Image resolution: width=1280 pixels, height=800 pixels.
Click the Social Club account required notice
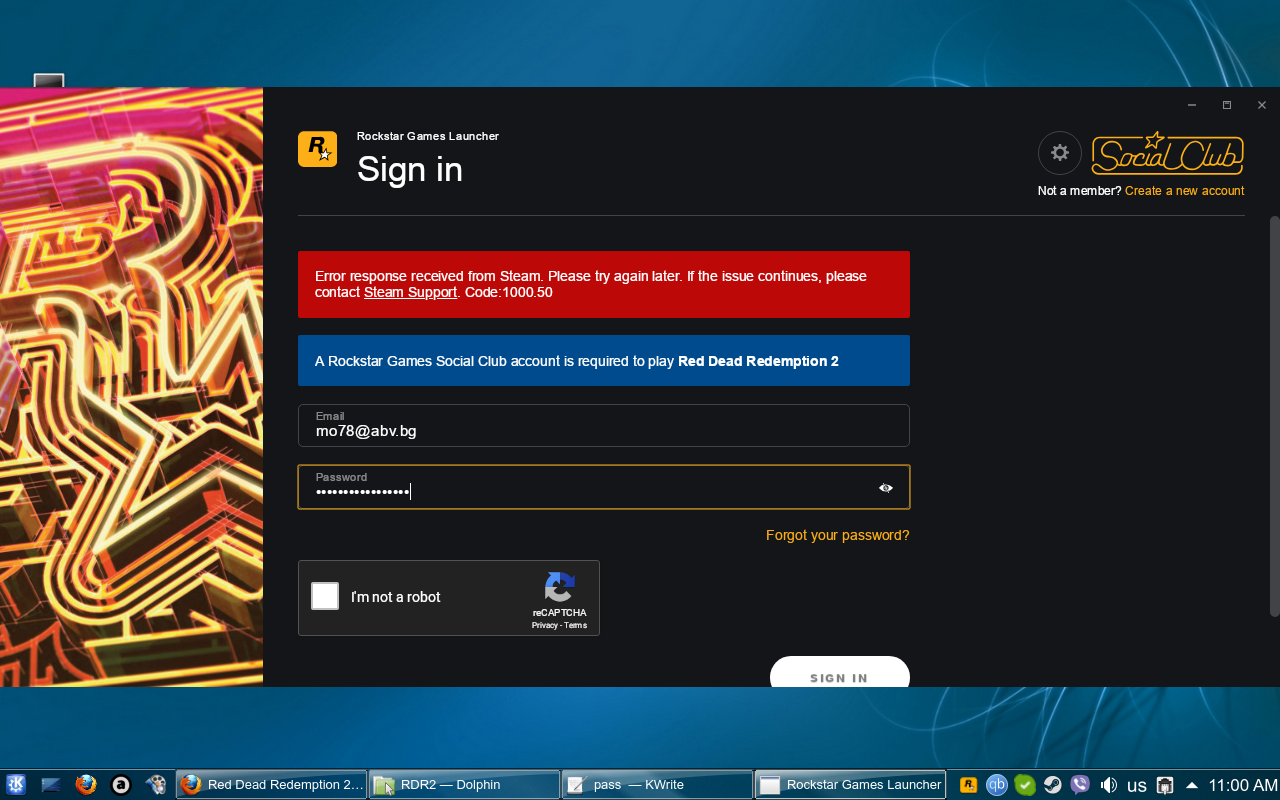click(x=604, y=361)
